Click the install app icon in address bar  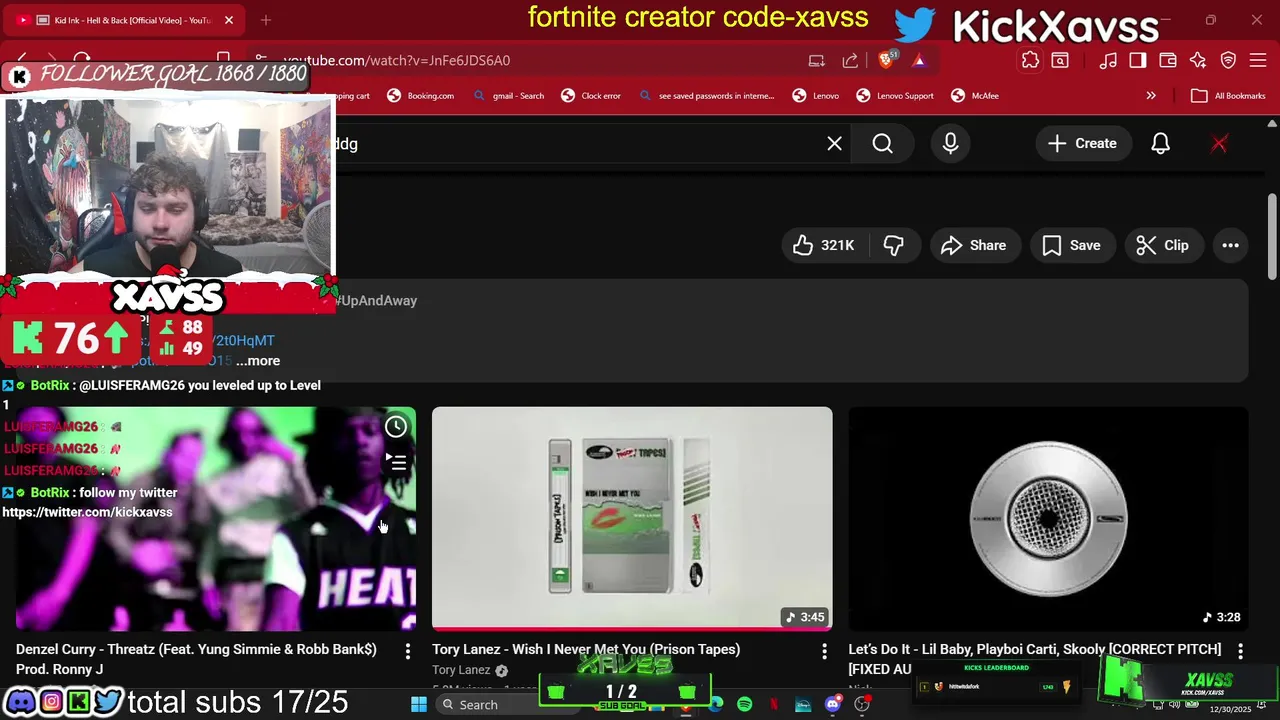[x=817, y=60]
